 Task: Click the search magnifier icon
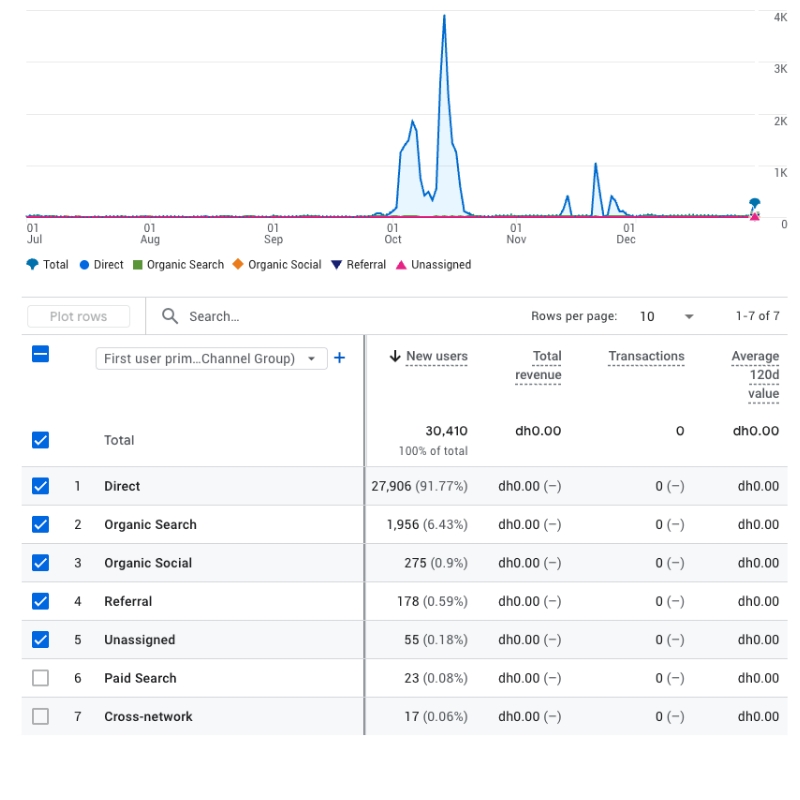tap(170, 316)
